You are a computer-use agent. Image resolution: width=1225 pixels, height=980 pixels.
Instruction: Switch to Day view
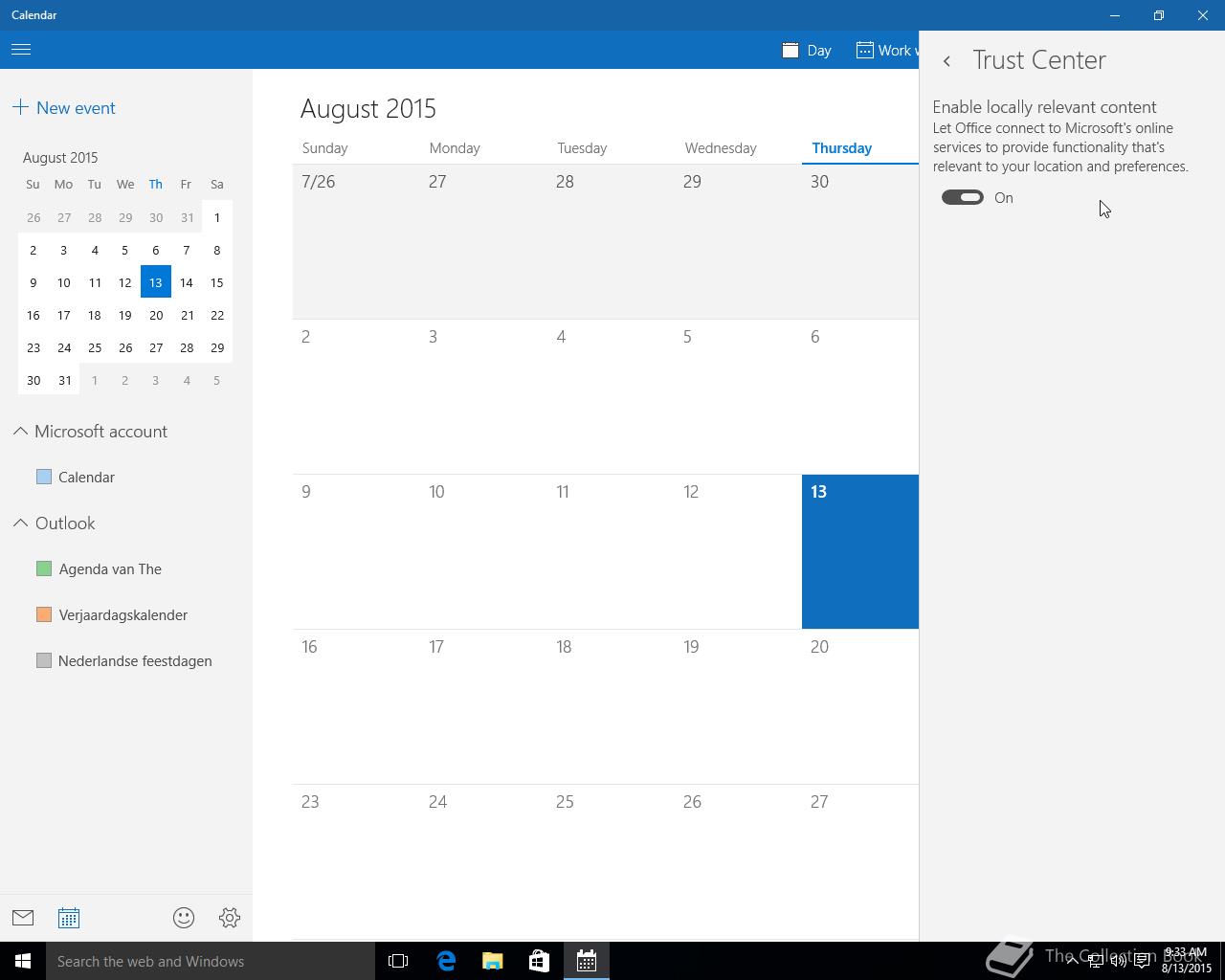[807, 50]
